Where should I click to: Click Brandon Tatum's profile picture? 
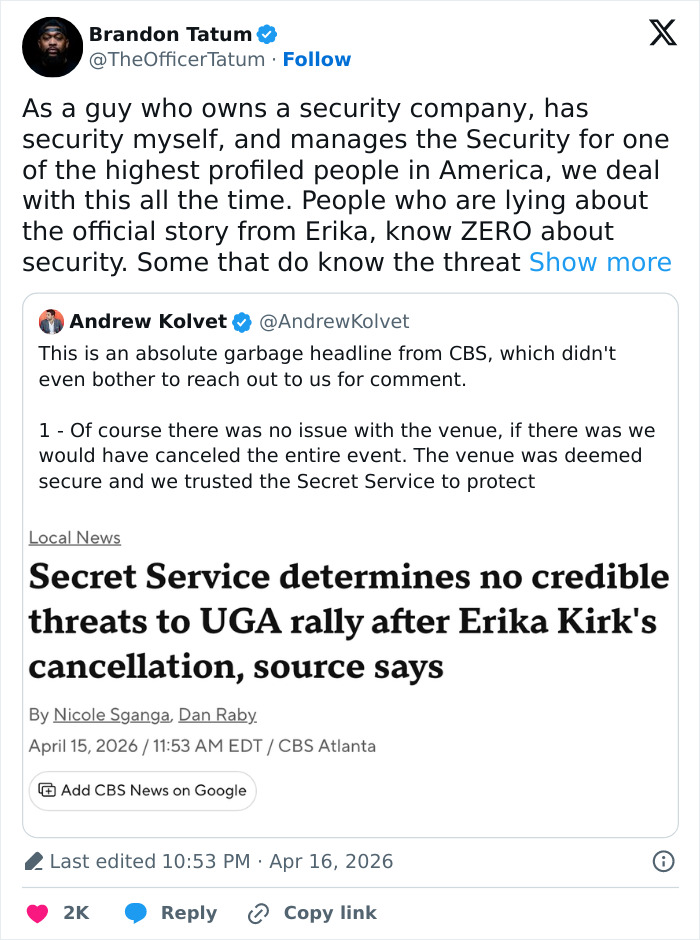[x=52, y=47]
